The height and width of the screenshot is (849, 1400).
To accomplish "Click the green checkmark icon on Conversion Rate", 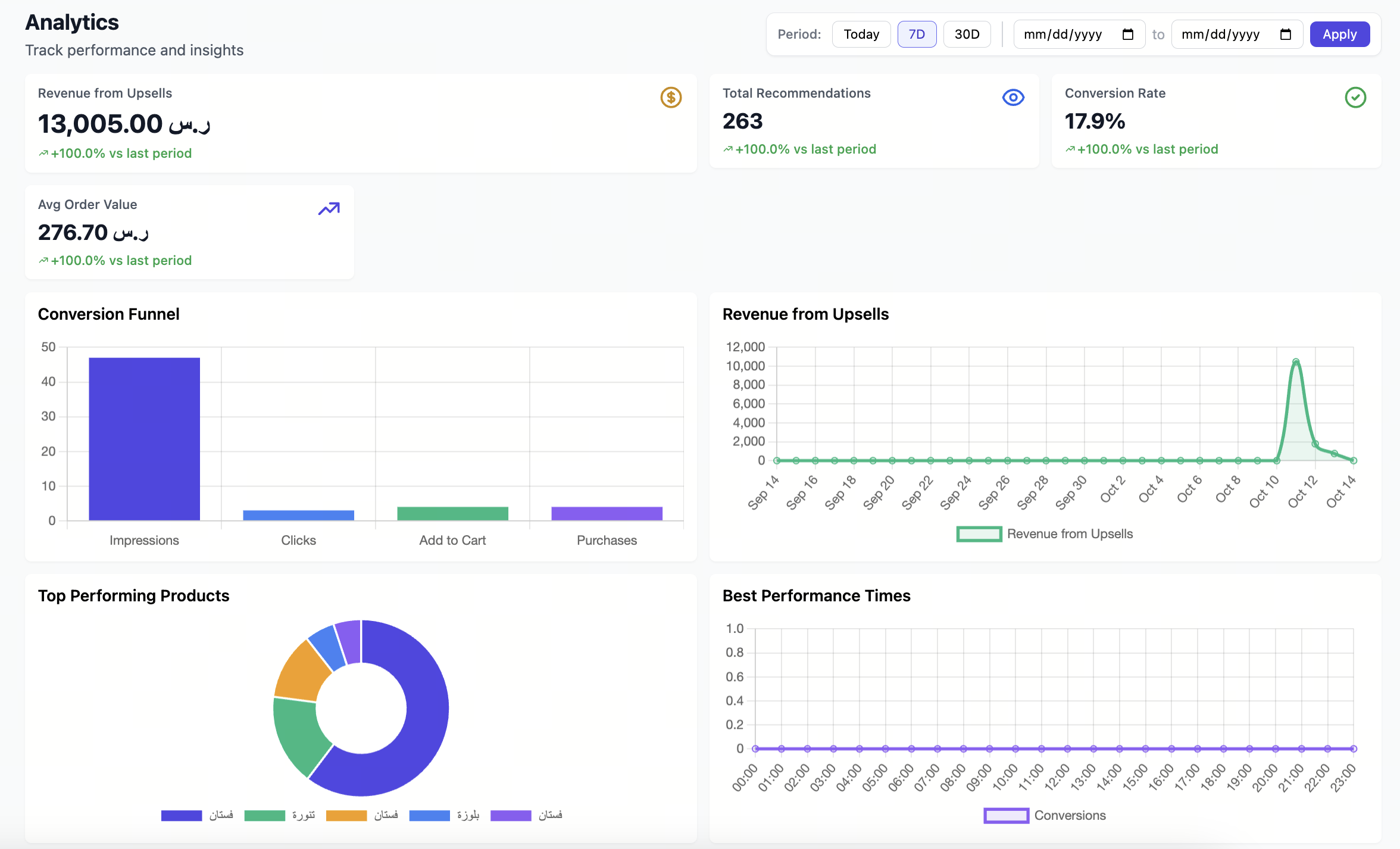I will (x=1355, y=97).
